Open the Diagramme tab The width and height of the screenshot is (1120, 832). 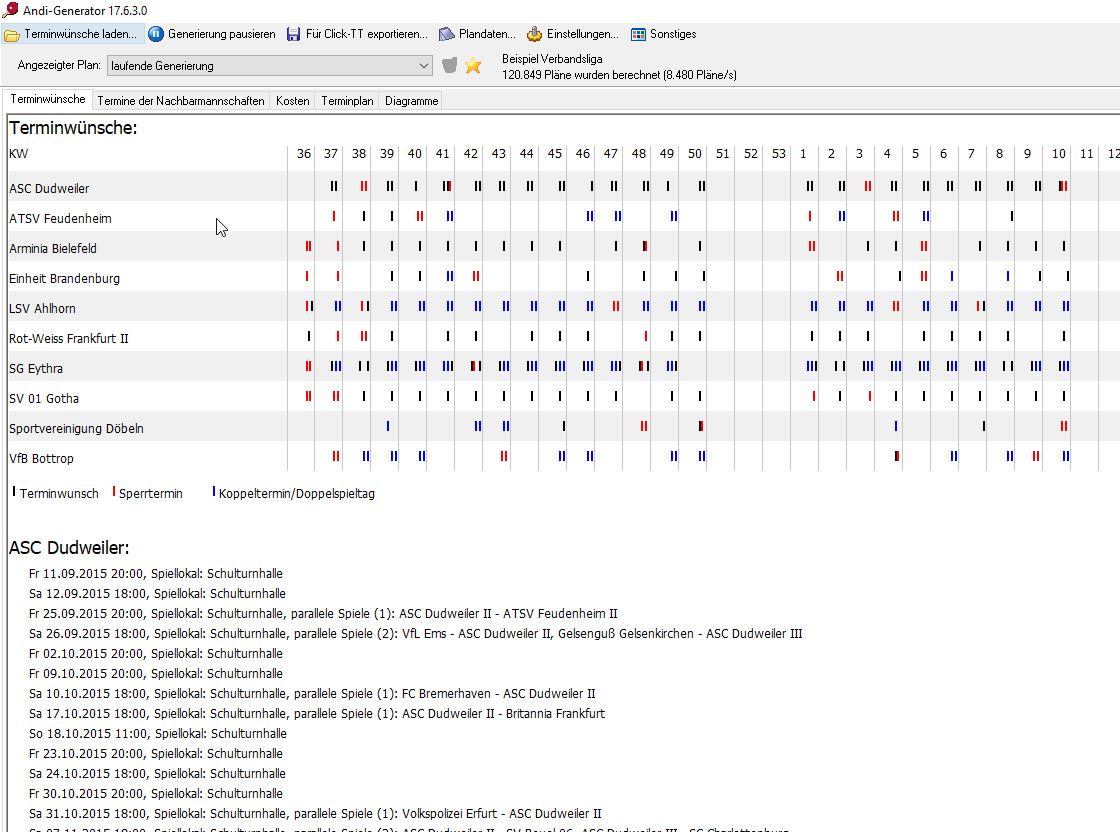pyautogui.click(x=411, y=101)
